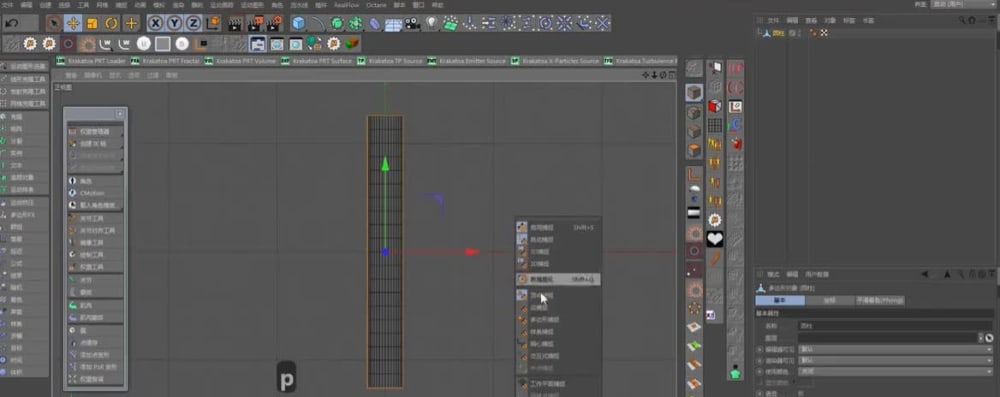Screen dimensions: 1000x397
Task: Open the Octane menu
Action: coord(376,4)
